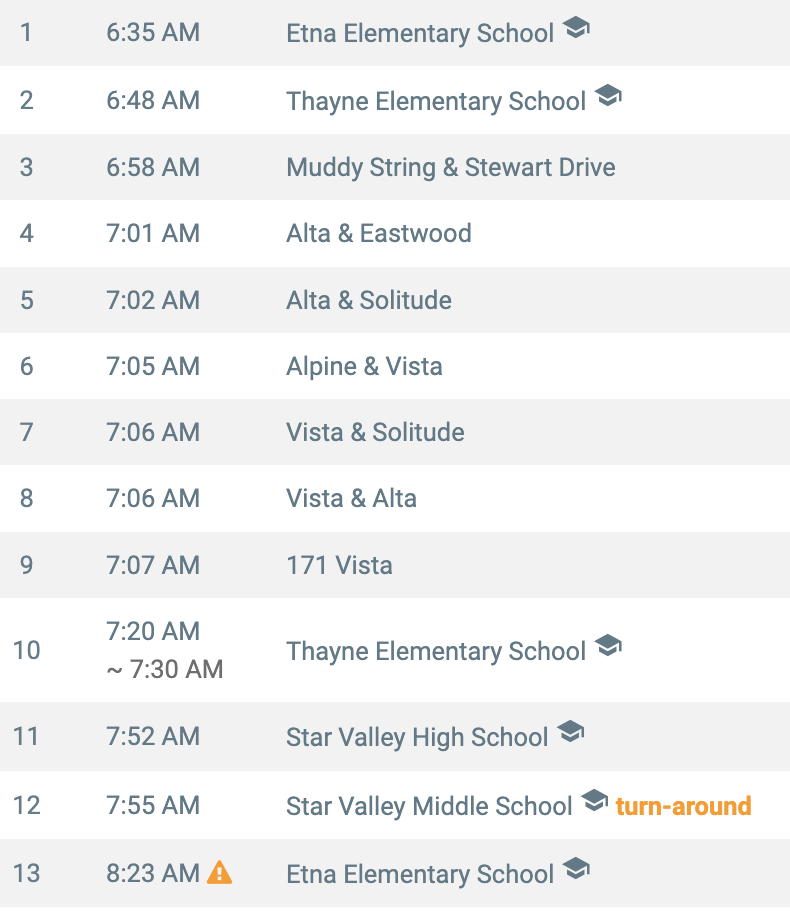This screenshot has height=912, width=790.
Task: Click school icon beside Star Valley Middle School
Action: (x=595, y=800)
